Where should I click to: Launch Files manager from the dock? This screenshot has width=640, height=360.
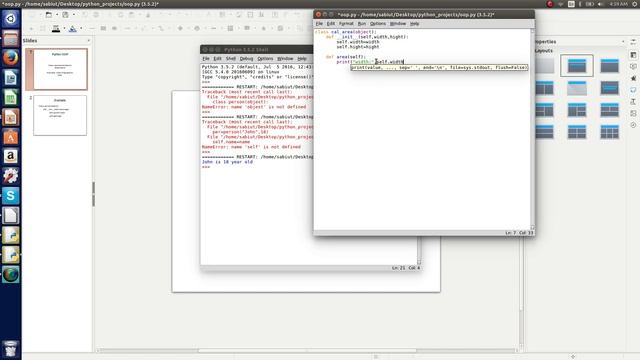tap(11, 38)
